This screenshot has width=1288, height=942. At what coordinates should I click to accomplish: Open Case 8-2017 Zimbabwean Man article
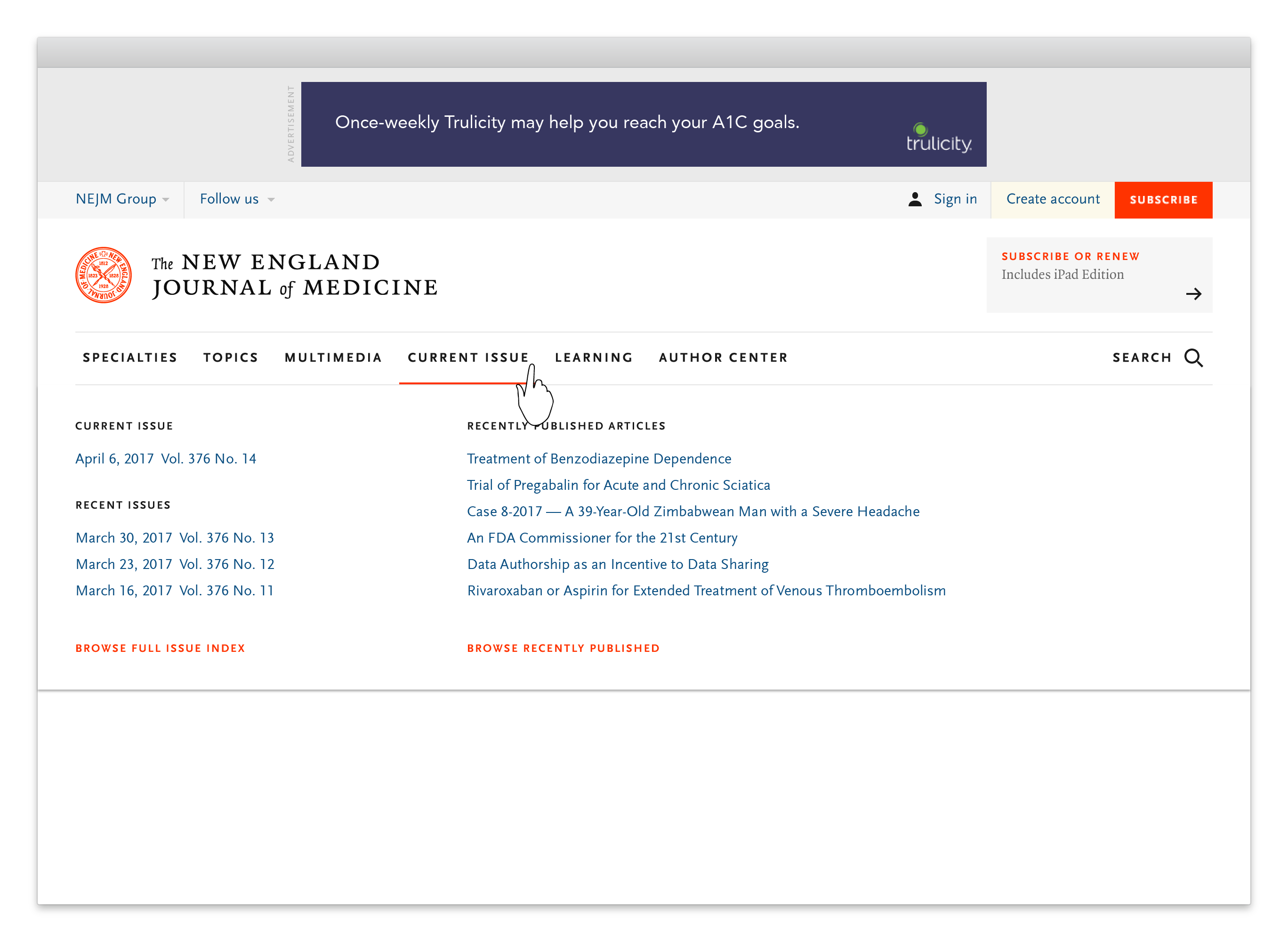point(693,512)
